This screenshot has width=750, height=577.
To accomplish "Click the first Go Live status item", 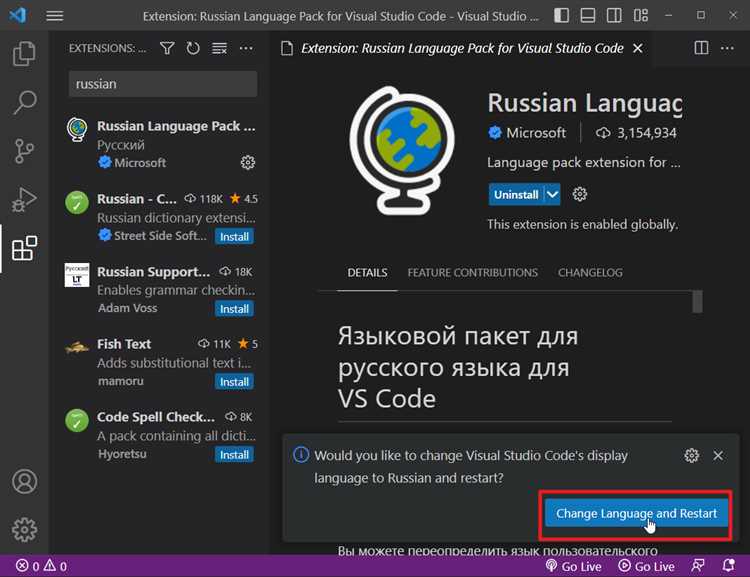I will tap(574, 566).
